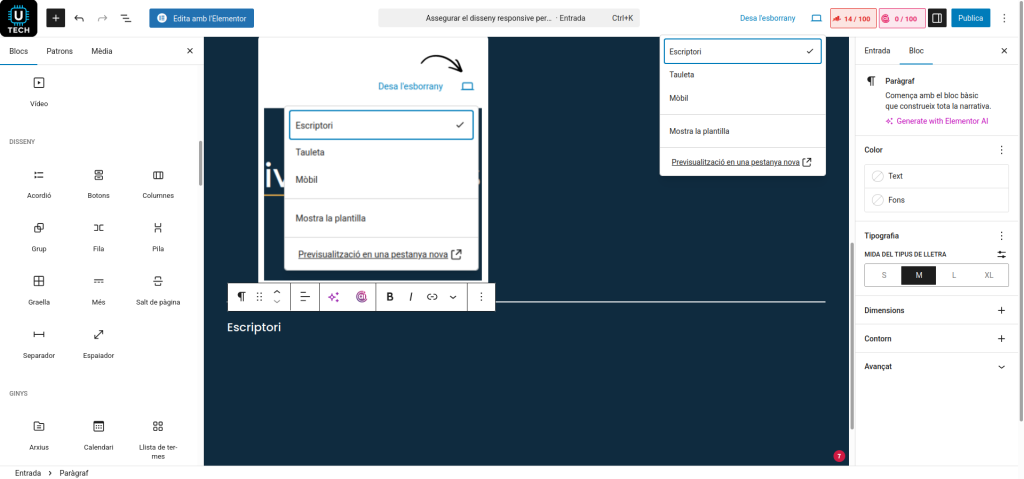The image size is (1024, 479).
Task: Click the device preview laptop icon
Action: pos(816,18)
